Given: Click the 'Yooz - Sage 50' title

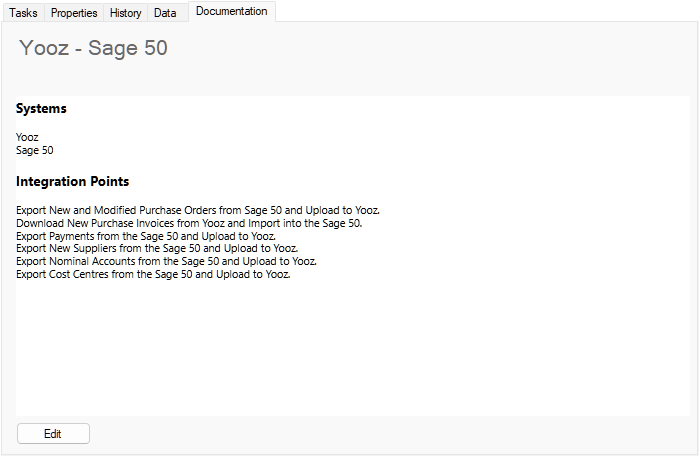Looking at the screenshot, I should 93,48.
